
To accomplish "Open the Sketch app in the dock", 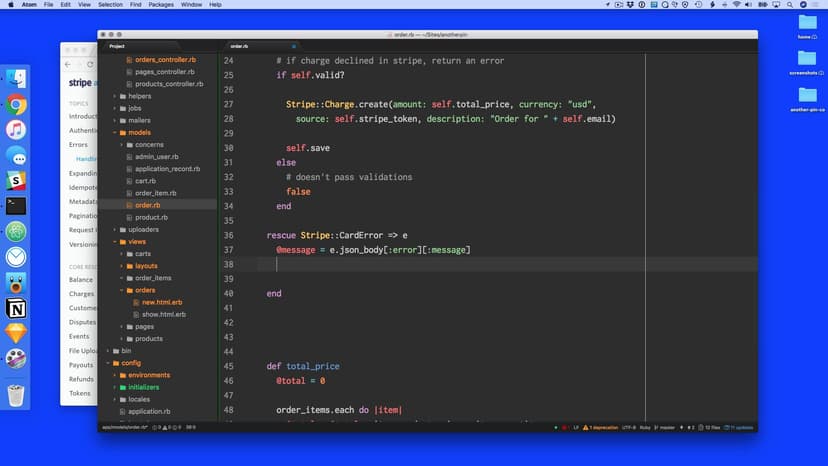I will [x=16, y=334].
